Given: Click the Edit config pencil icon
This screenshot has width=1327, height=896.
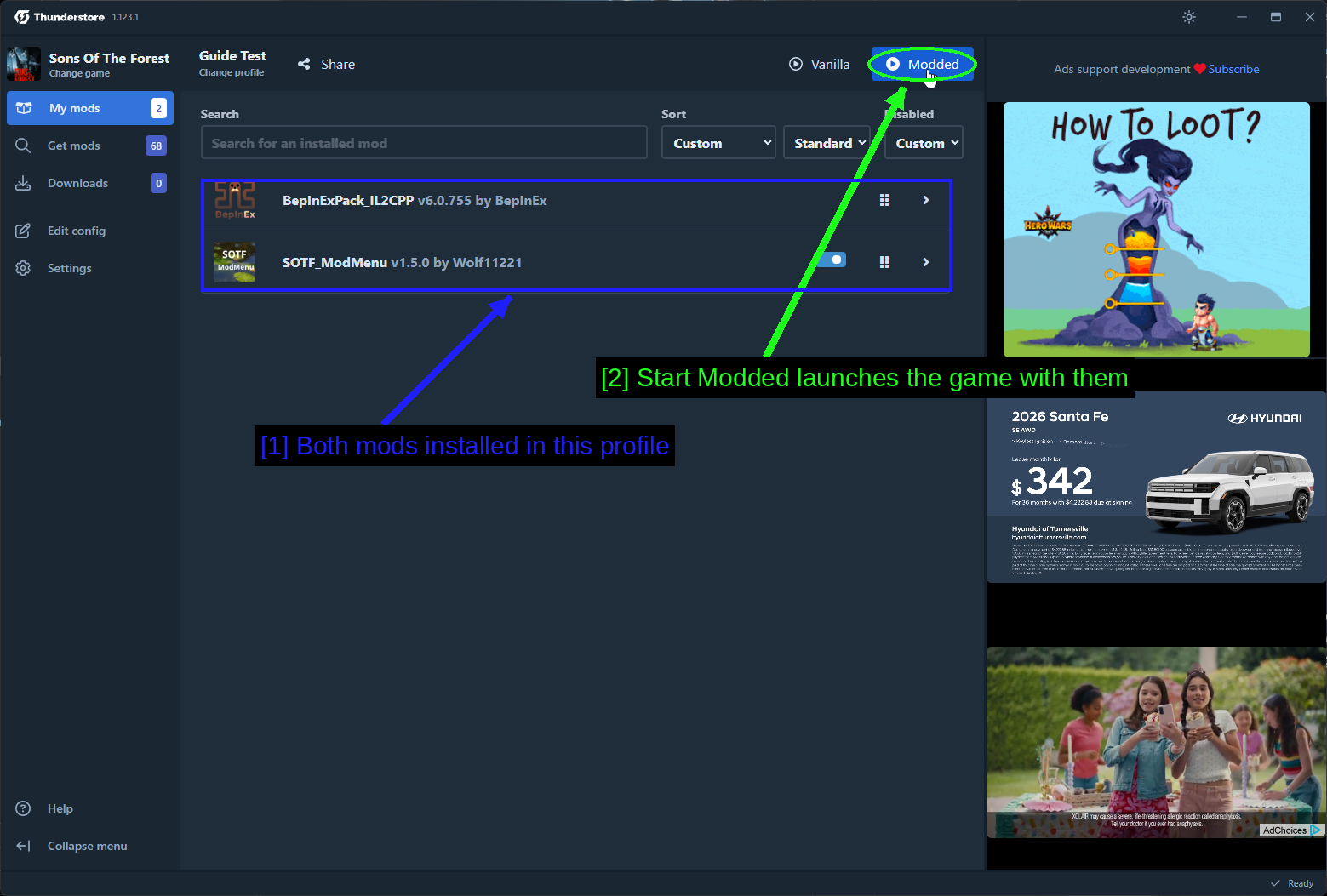Looking at the screenshot, I should coord(23,231).
